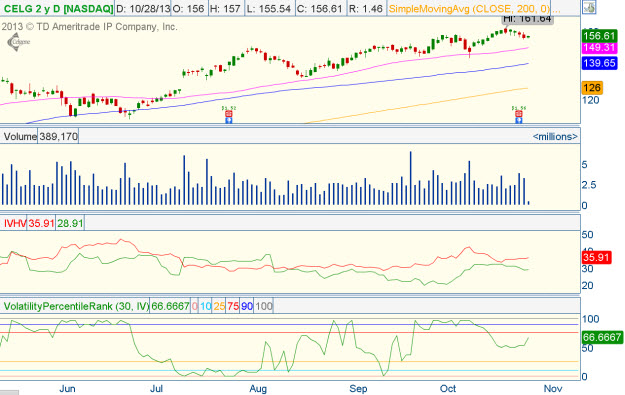
Task: Click the Sep label on time axis
Action: tap(358, 389)
